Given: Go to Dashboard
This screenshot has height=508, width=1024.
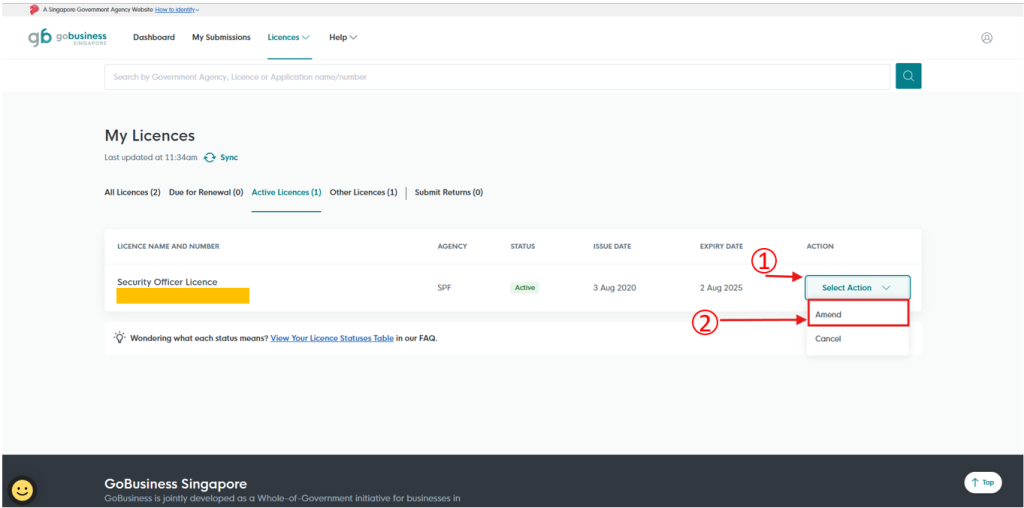Looking at the screenshot, I should [x=154, y=37].
